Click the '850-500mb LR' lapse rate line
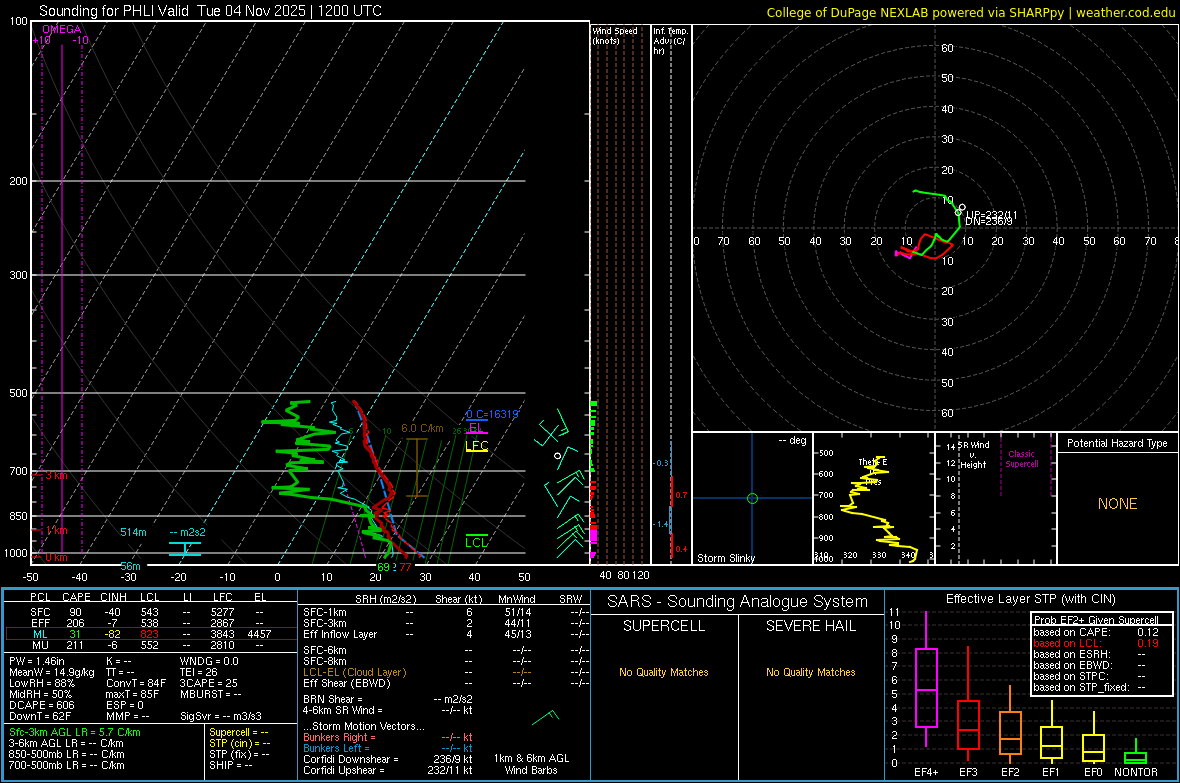The width and height of the screenshot is (1180, 783). coord(66,754)
